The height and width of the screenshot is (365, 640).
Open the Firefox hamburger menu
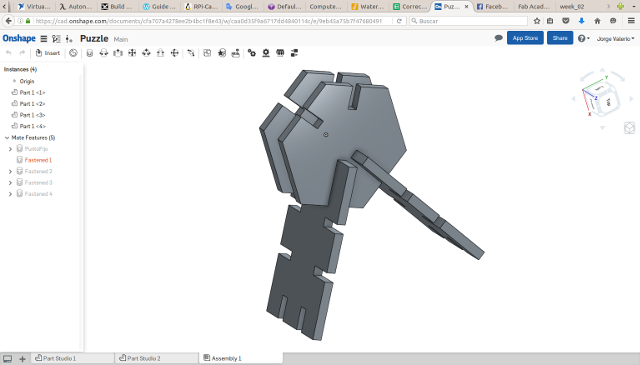pos(631,21)
